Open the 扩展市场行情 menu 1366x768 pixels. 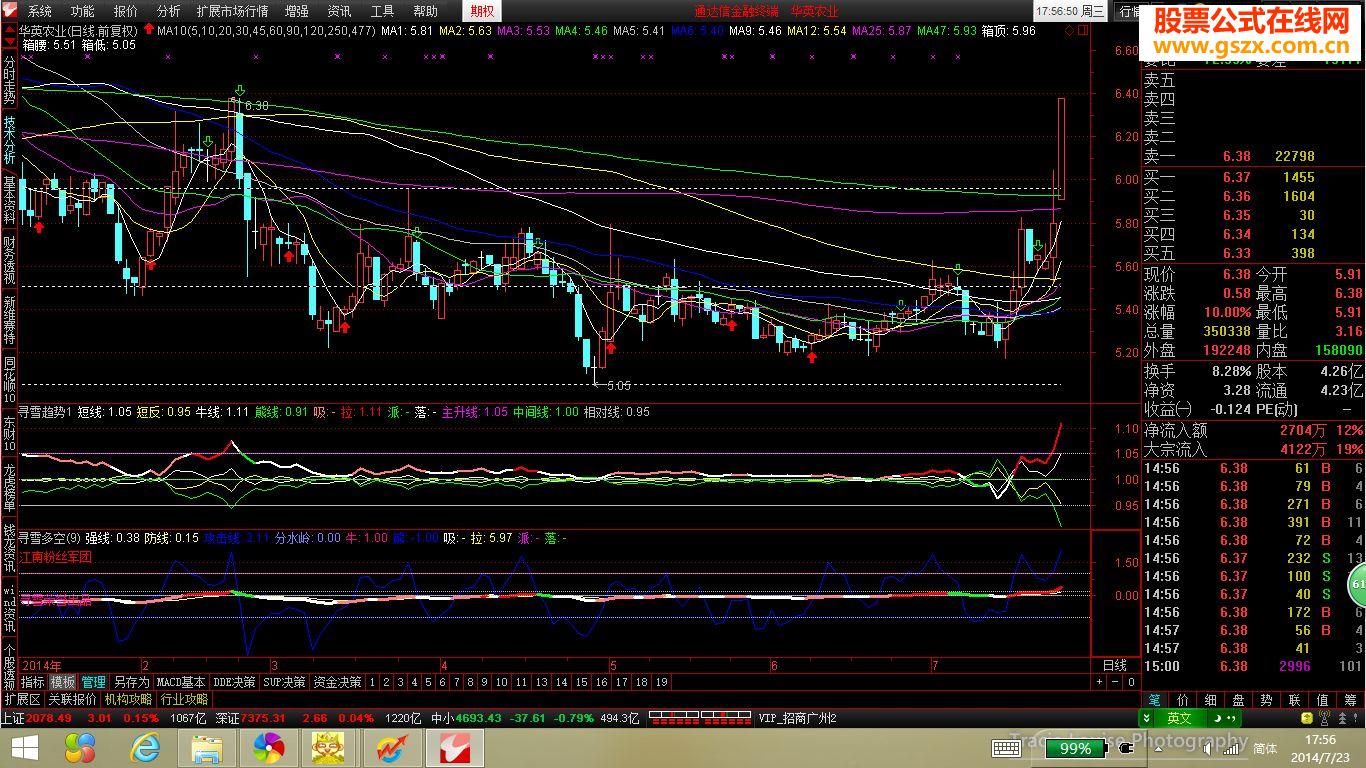[232, 11]
